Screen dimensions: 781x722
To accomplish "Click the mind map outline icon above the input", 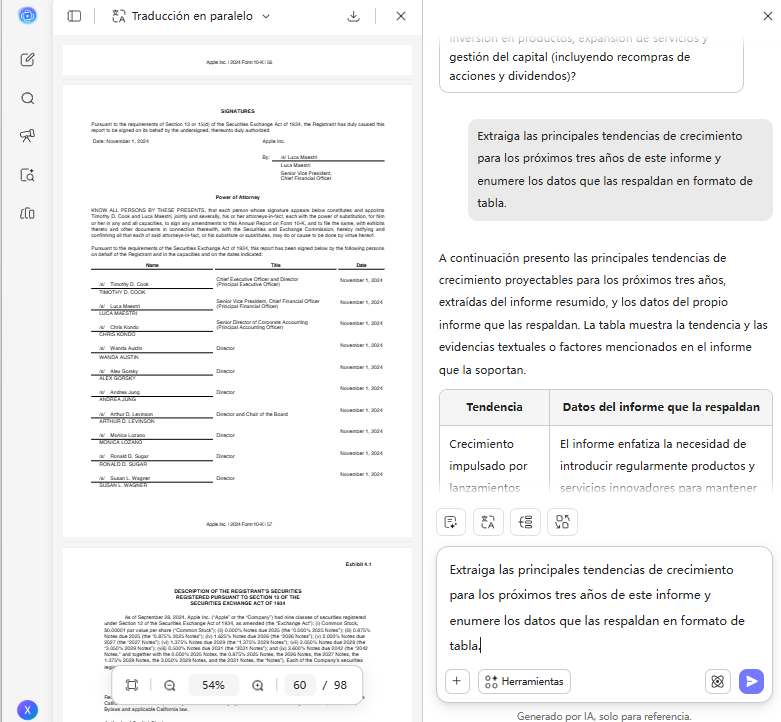I will click(525, 522).
